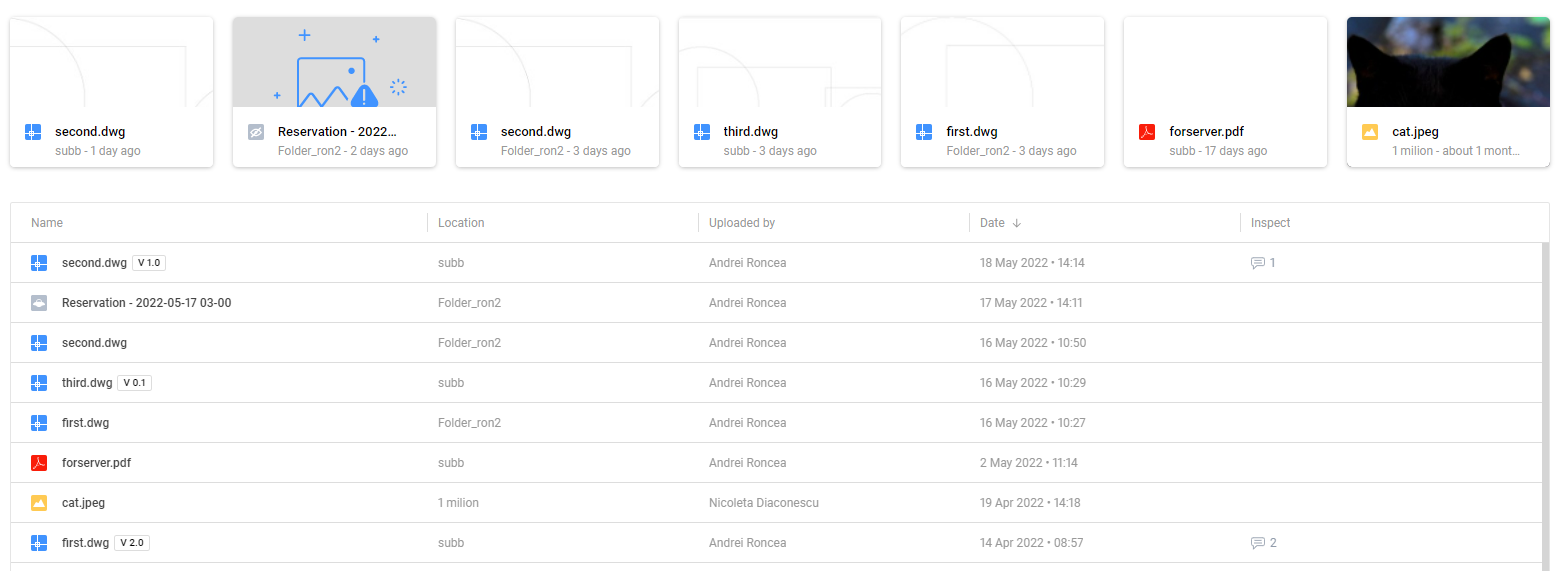This screenshot has width=1560, height=571.
Task: Click the Location column header
Action: click(x=461, y=223)
